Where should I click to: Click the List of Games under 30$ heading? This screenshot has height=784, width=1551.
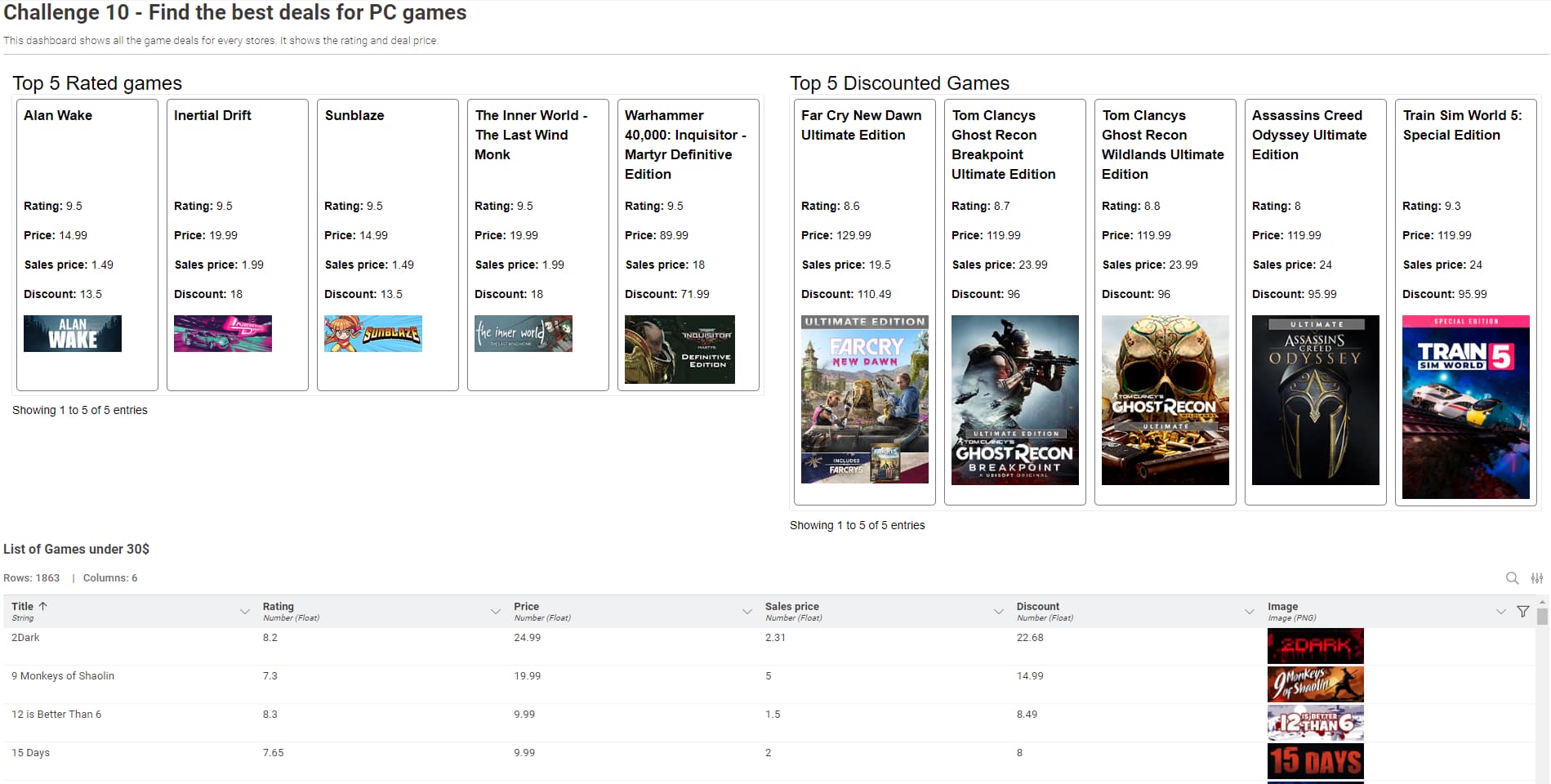click(x=76, y=549)
